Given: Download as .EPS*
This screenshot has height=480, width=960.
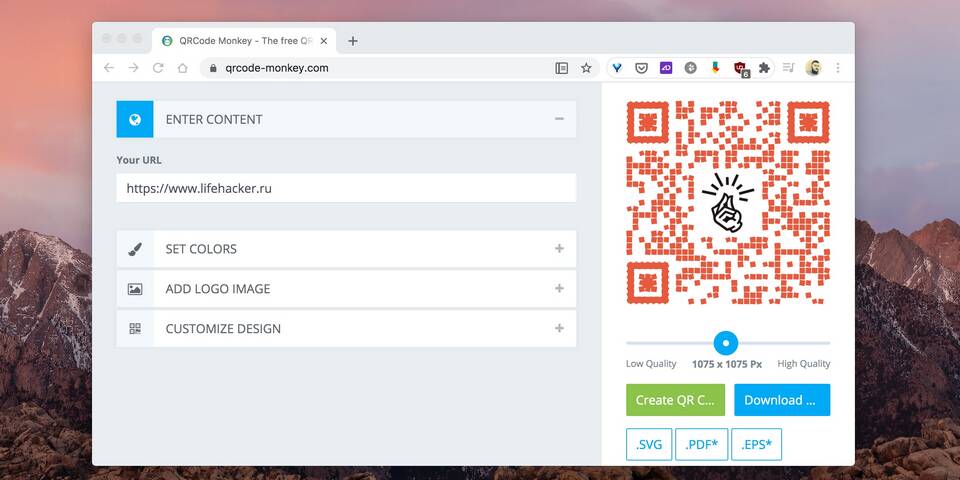Looking at the screenshot, I should pyautogui.click(x=757, y=444).
